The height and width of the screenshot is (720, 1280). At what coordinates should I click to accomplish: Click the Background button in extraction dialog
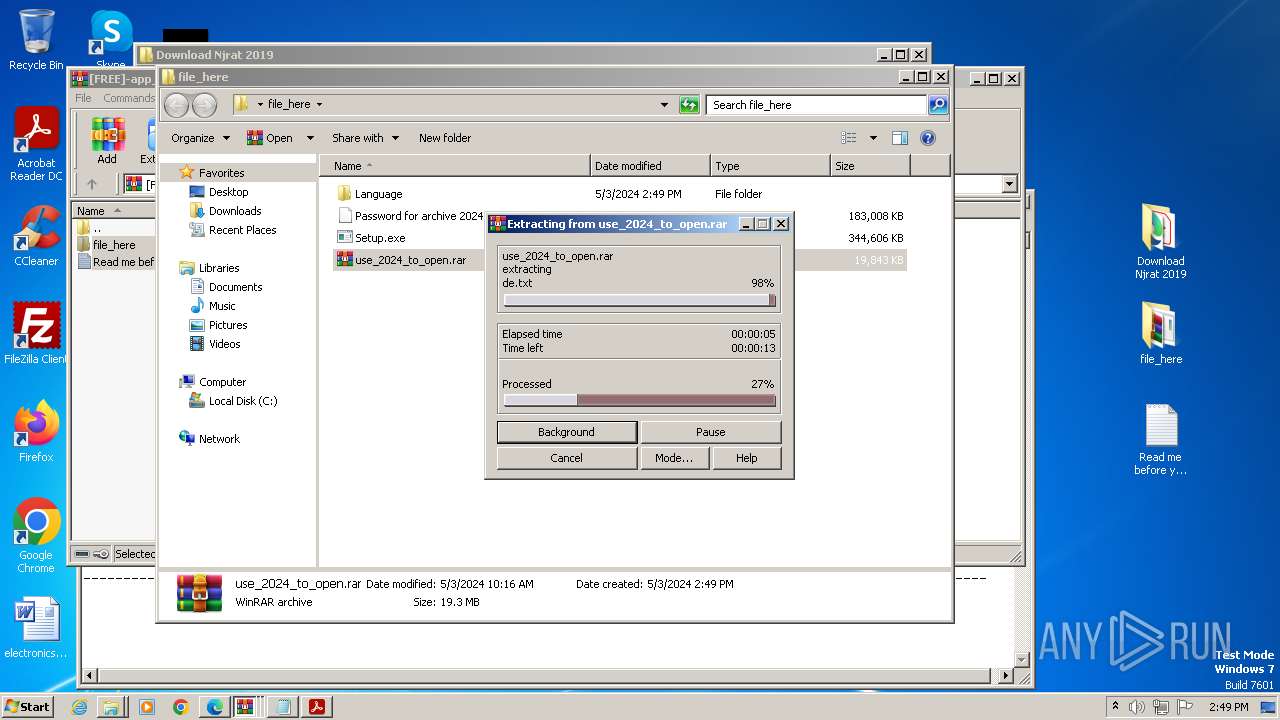tap(566, 432)
